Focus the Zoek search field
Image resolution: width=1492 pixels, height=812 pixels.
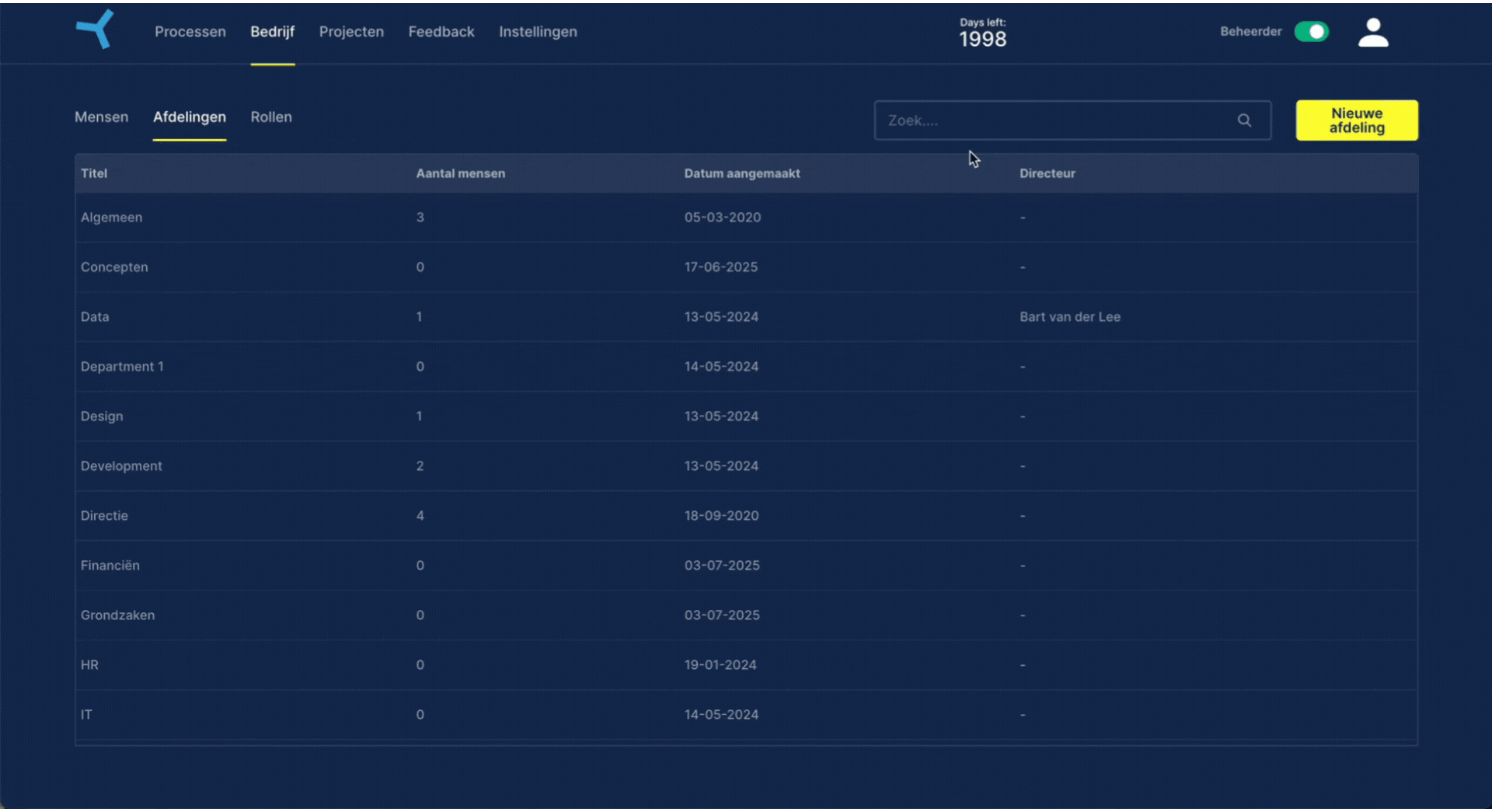pyautogui.click(x=1072, y=120)
